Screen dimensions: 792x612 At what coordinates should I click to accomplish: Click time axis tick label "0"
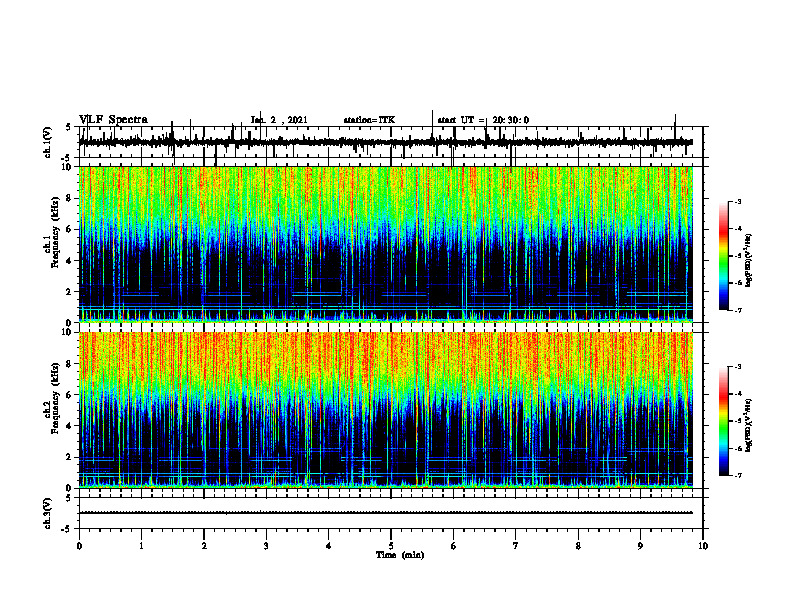(79, 546)
